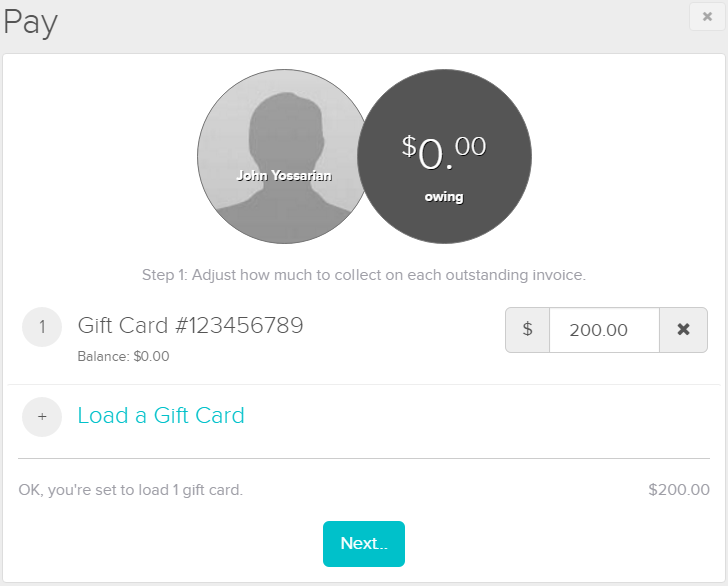Click the 200.00 value in the amount box
This screenshot has width=728, height=586.
(598, 330)
